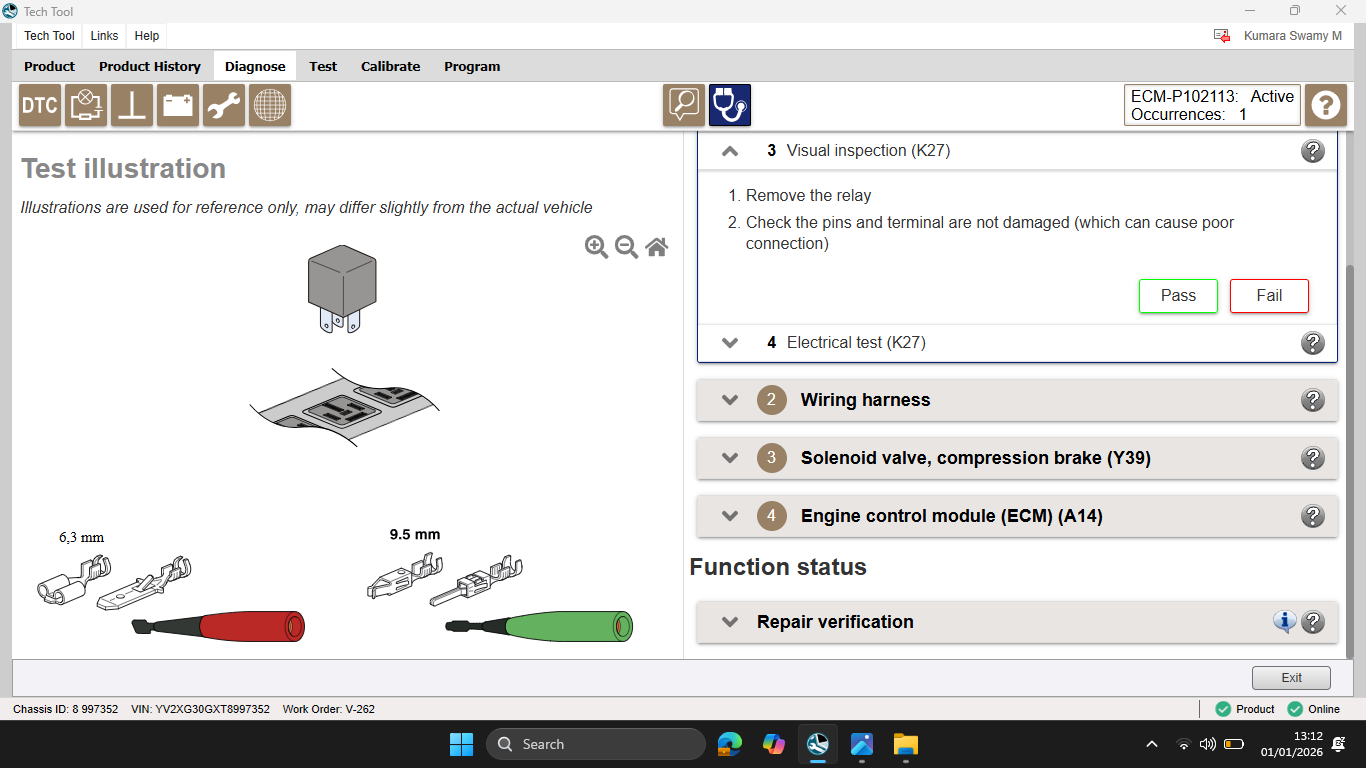
Task: Open help for Repair verification
Action: coord(1313,622)
